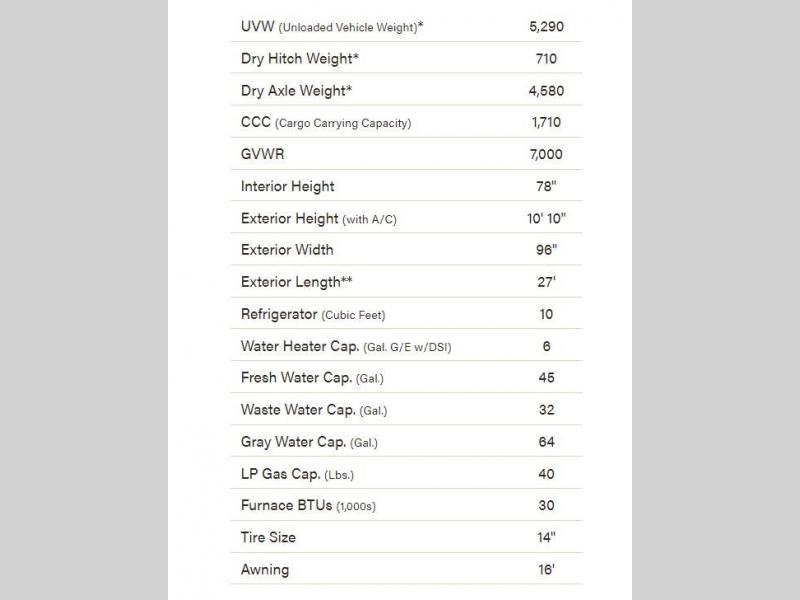Click the Tire Size label
The image size is (800, 600).
click(268, 538)
